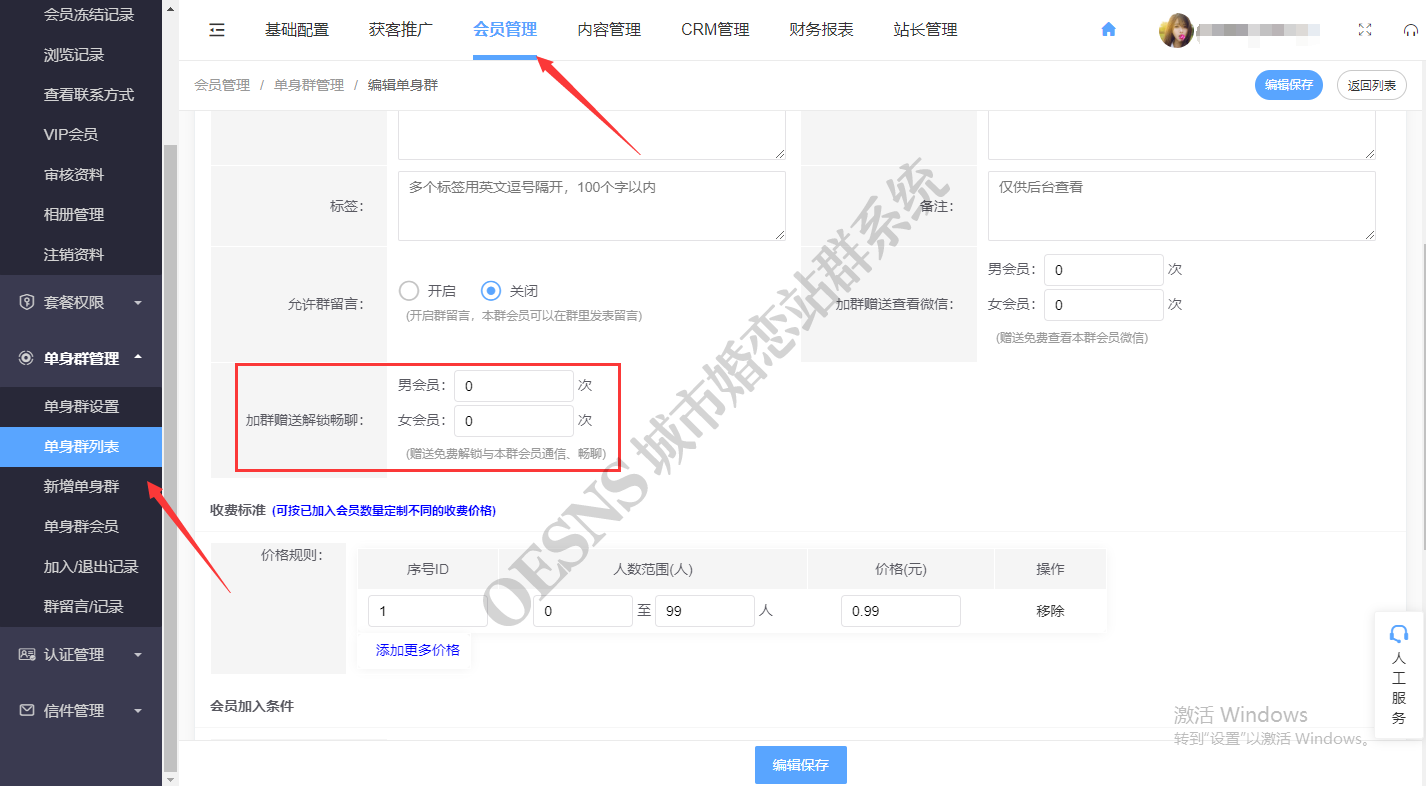
Task: Click the bottom 编辑保存 button
Action: (801, 765)
